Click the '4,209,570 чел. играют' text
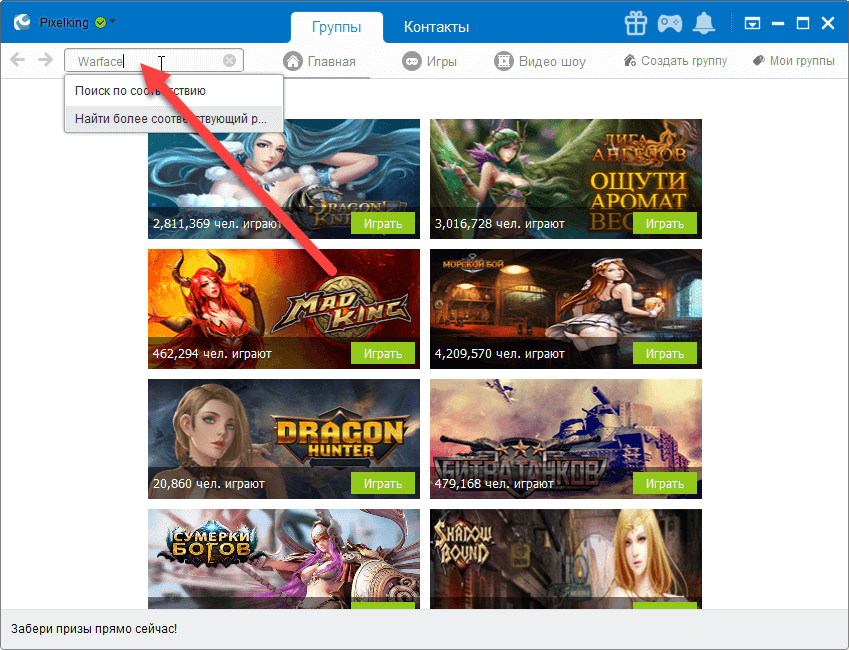The height and width of the screenshot is (650, 849). coord(499,354)
